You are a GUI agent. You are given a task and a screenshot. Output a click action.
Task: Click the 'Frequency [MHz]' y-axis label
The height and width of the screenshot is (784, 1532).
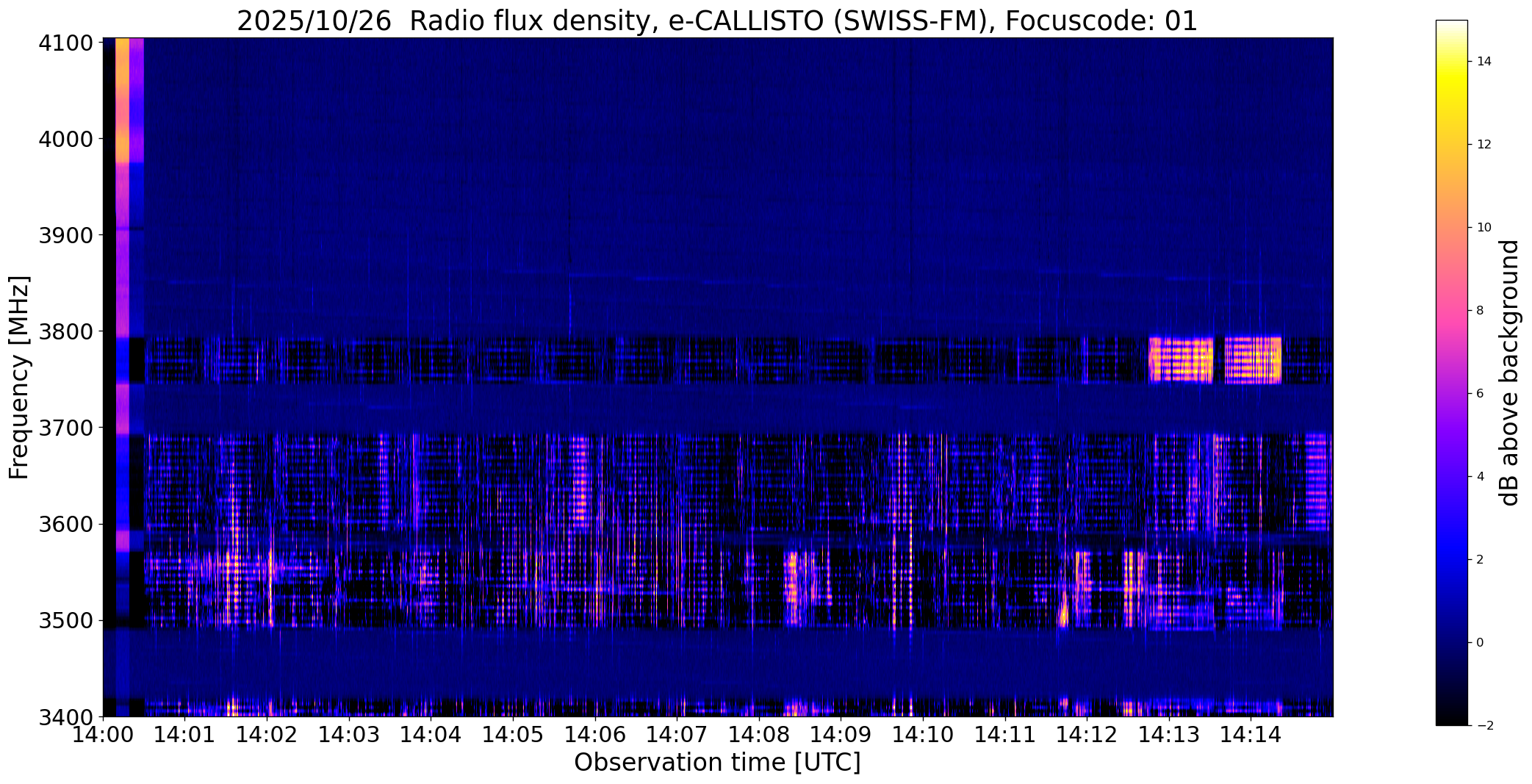tap(19, 377)
